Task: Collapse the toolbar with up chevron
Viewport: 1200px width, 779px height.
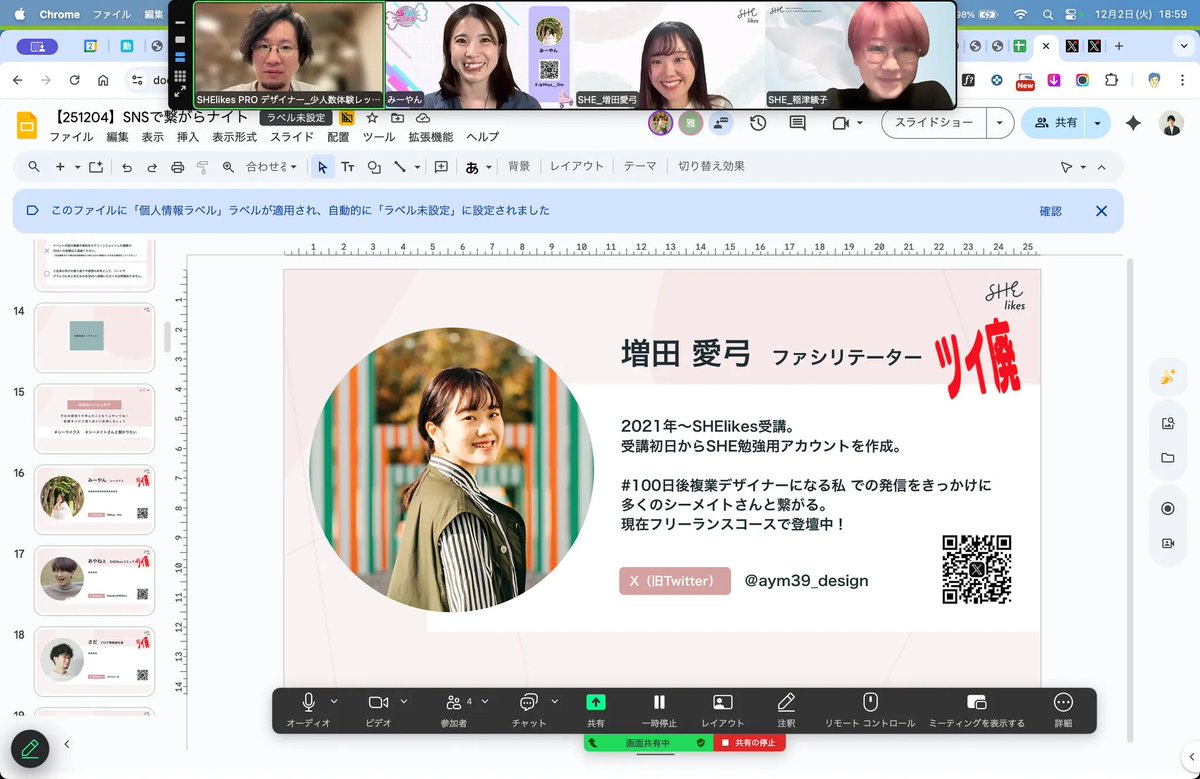Action: click(1102, 167)
